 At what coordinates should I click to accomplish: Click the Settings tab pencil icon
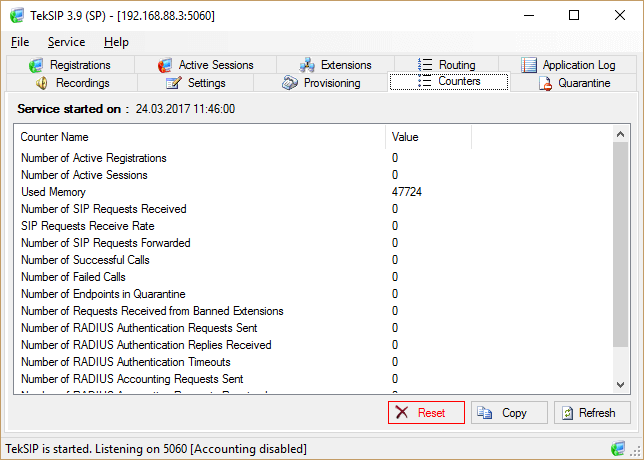173,83
